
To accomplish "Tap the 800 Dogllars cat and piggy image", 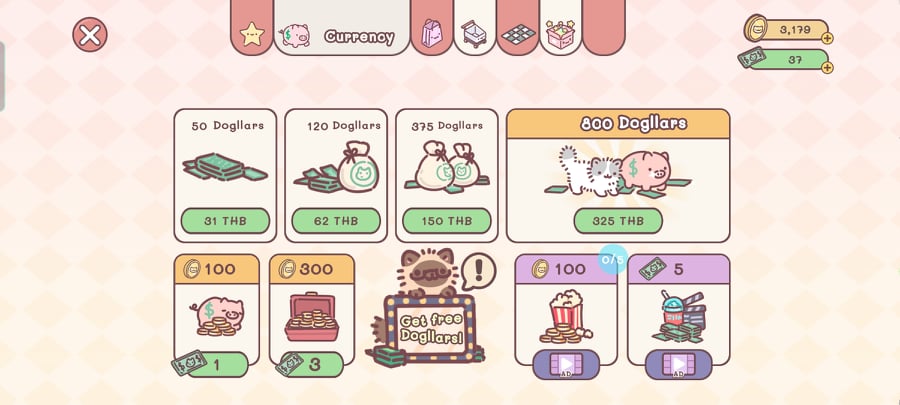I will [618, 172].
